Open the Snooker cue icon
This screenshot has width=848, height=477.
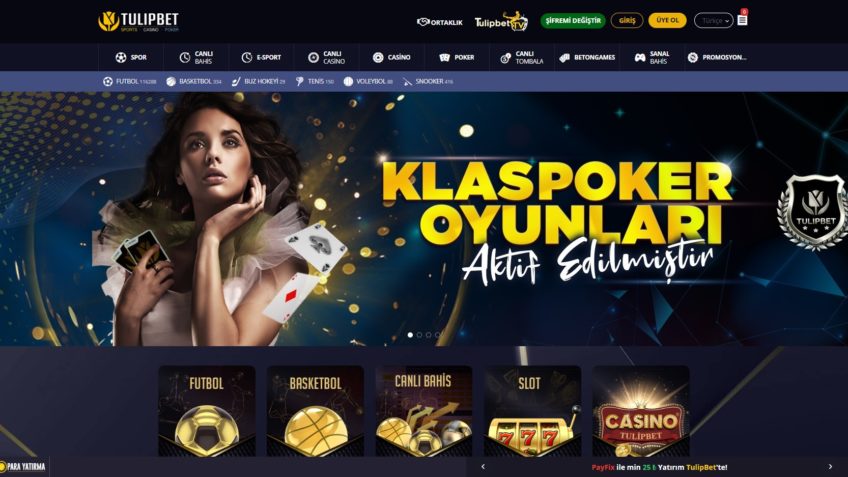pos(407,82)
